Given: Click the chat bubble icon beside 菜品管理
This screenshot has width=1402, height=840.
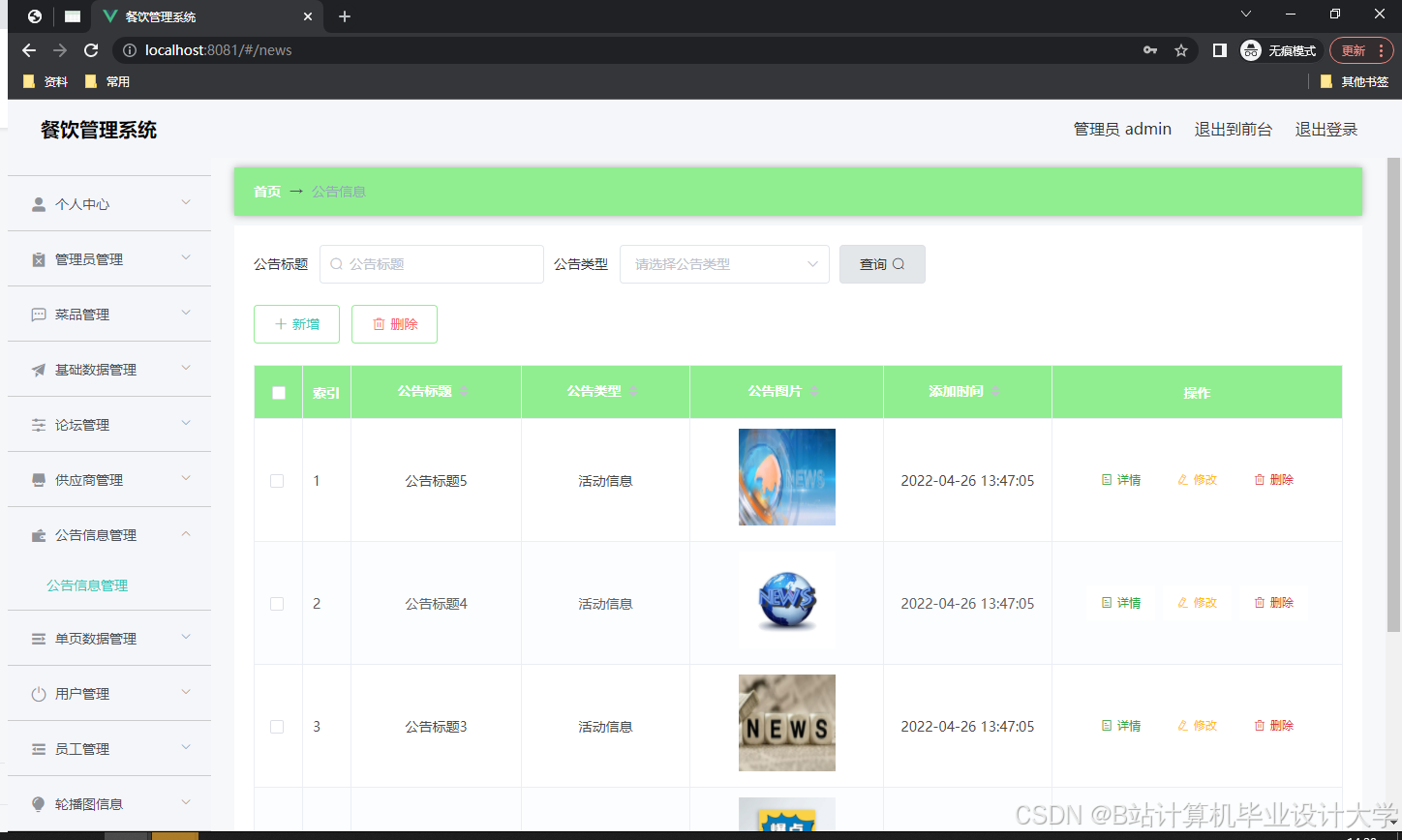Looking at the screenshot, I should point(39,315).
